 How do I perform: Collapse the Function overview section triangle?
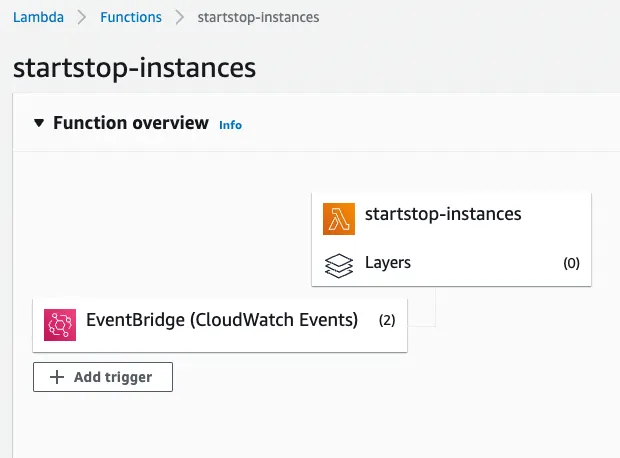(x=39, y=123)
